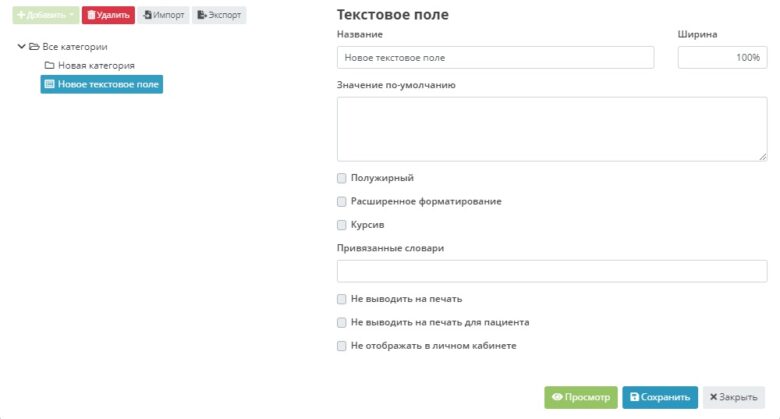Enable the Полужирный checkbox
This screenshot has height=419, width=780.
(x=342, y=178)
